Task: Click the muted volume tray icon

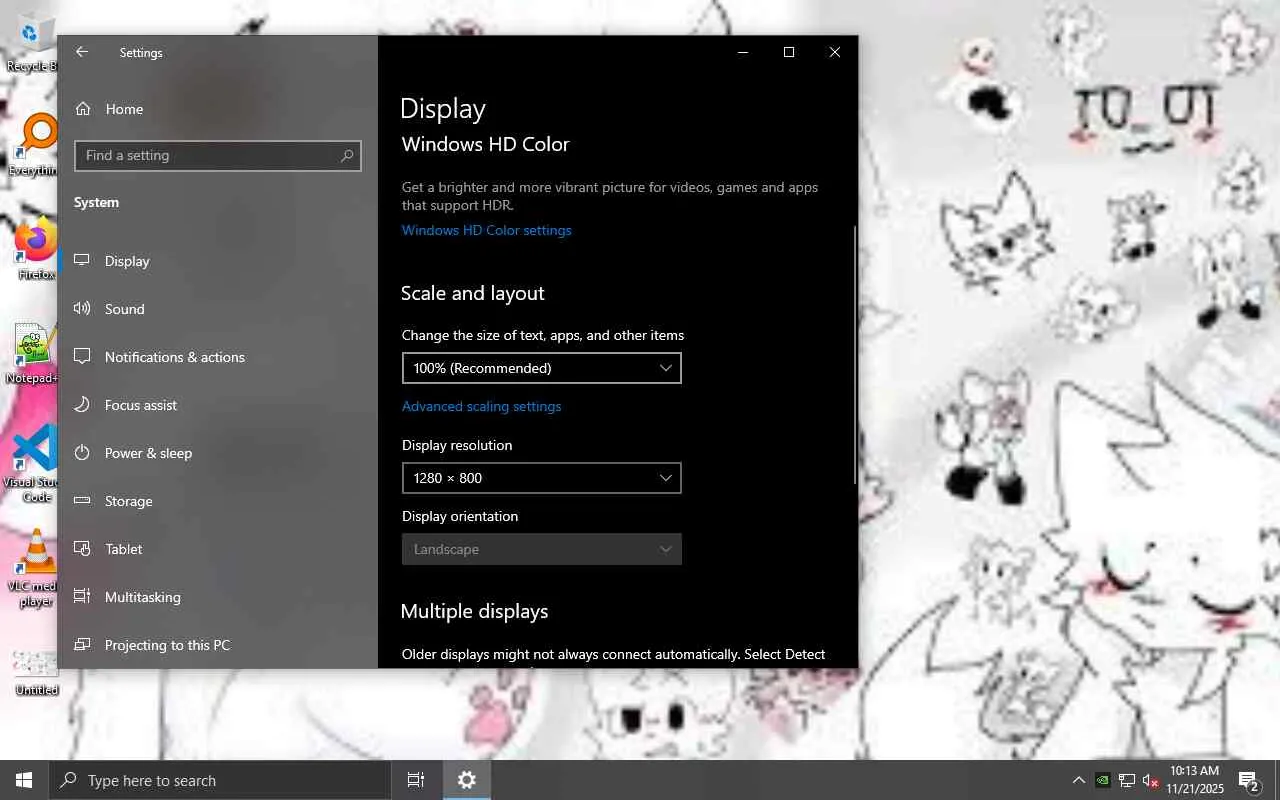Action: click(1150, 781)
